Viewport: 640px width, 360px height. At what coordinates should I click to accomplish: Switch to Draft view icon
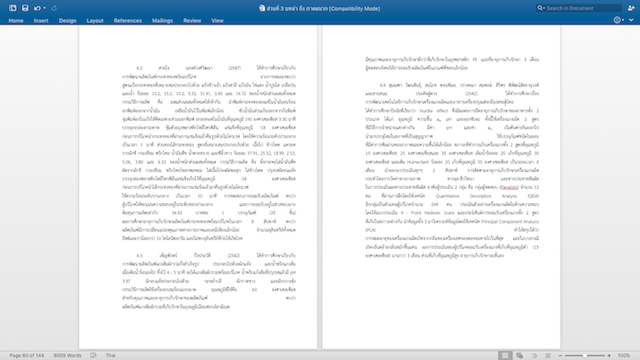(x=548, y=356)
